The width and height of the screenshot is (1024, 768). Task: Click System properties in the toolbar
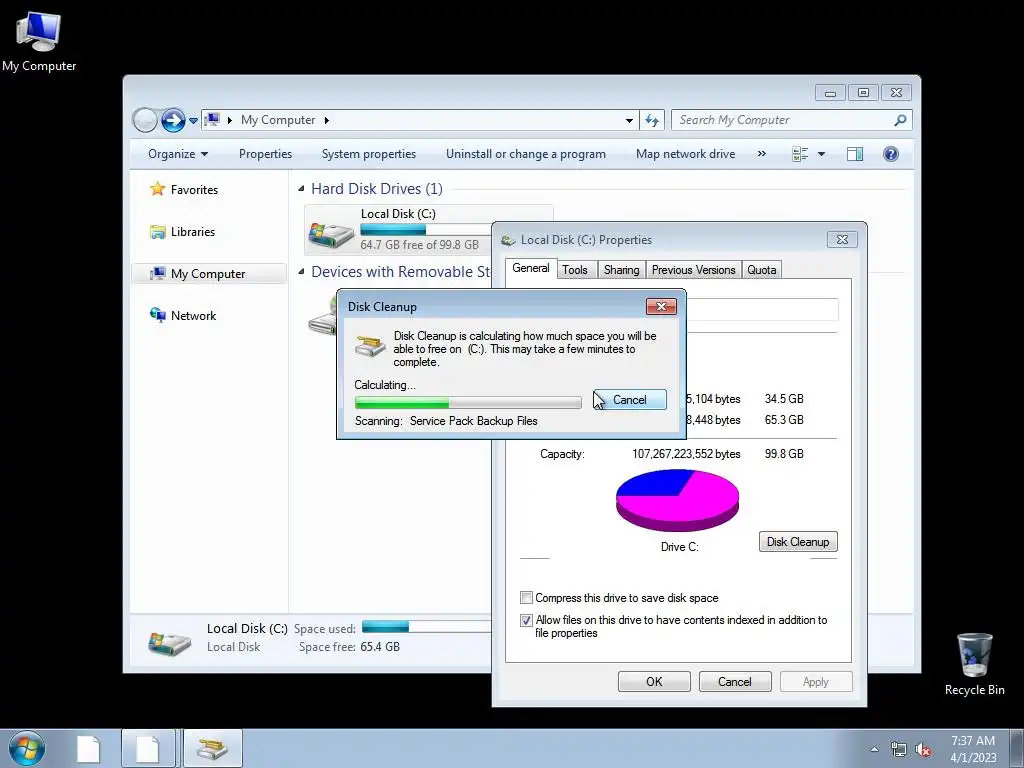coord(369,154)
